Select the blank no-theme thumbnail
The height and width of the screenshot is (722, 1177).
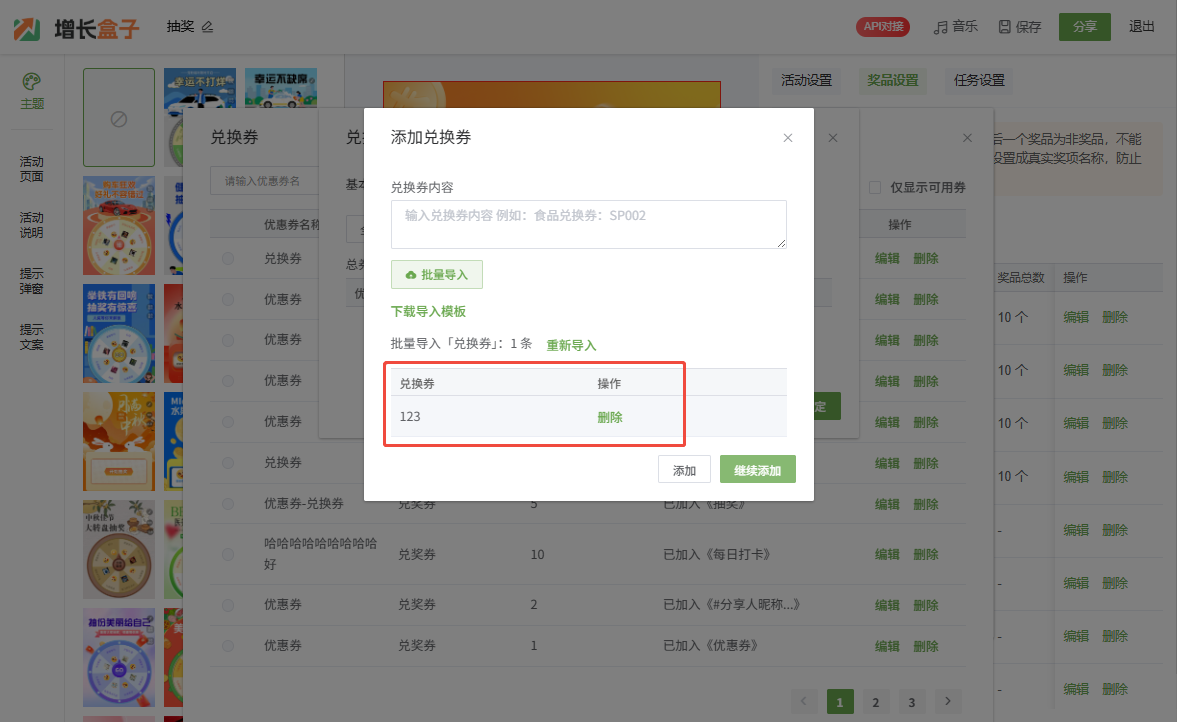(x=119, y=118)
